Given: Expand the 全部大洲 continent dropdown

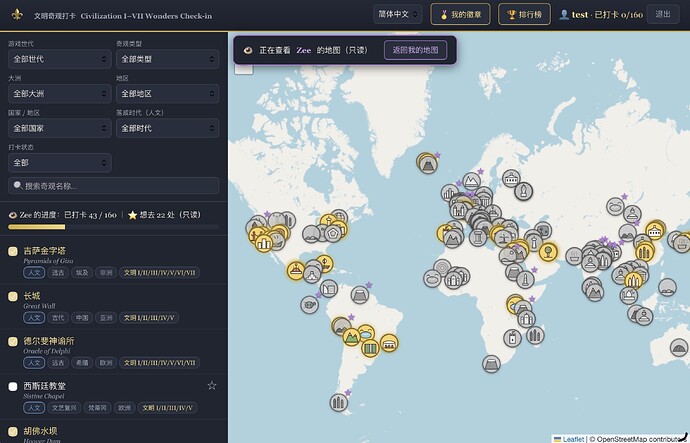Looking at the screenshot, I should 59,94.
